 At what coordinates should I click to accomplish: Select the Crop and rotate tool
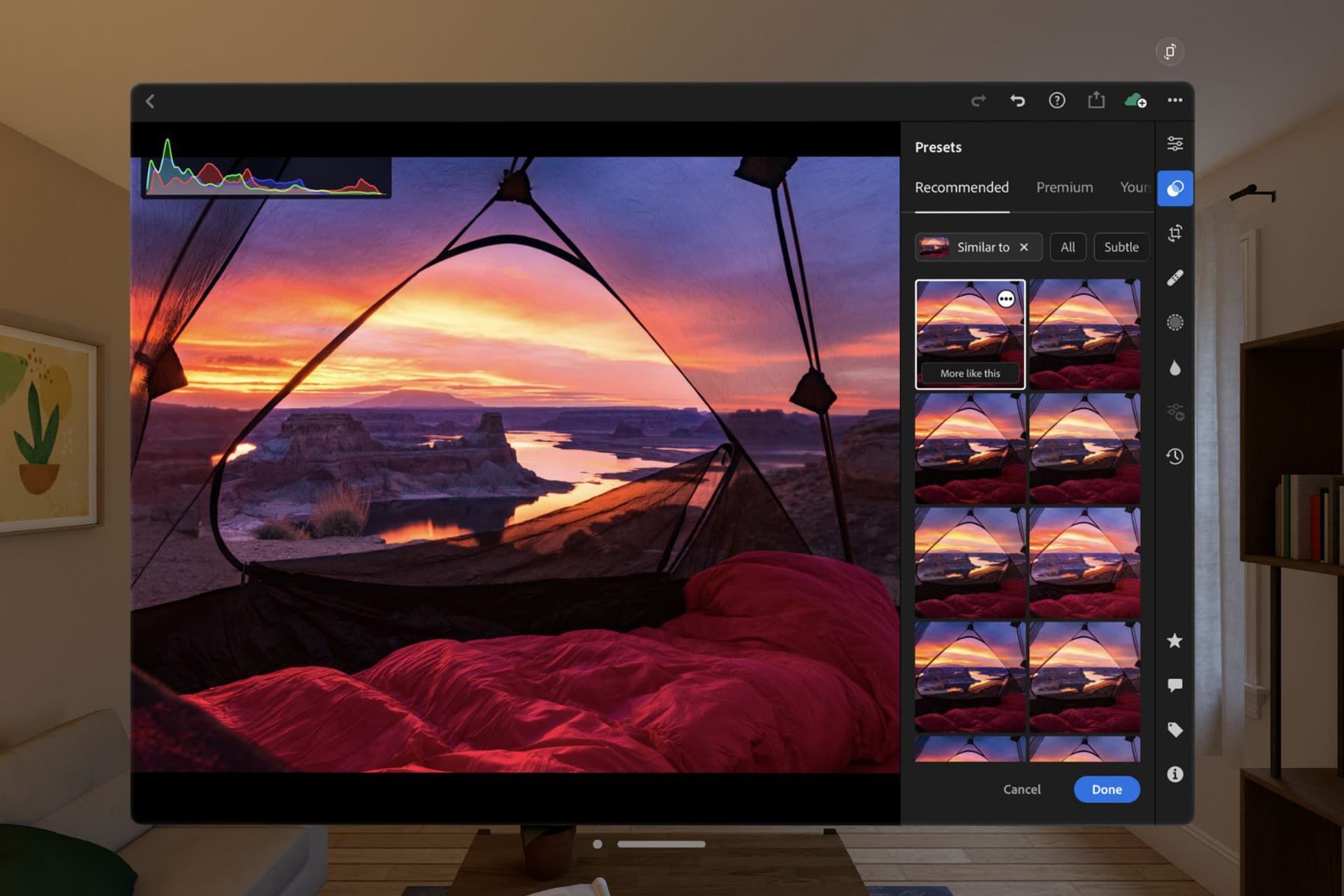(1175, 233)
